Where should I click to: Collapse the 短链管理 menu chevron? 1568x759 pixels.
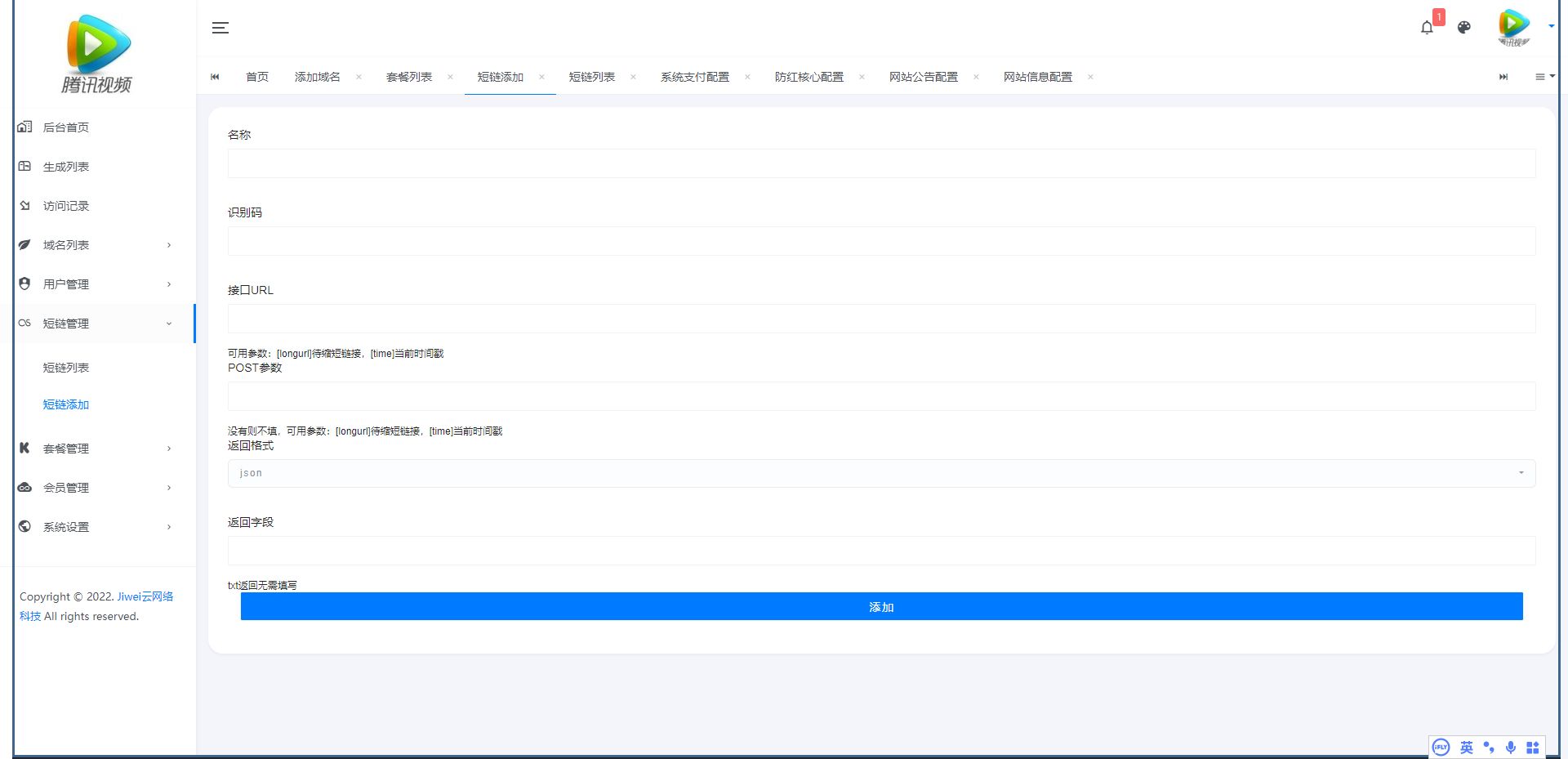(x=169, y=324)
